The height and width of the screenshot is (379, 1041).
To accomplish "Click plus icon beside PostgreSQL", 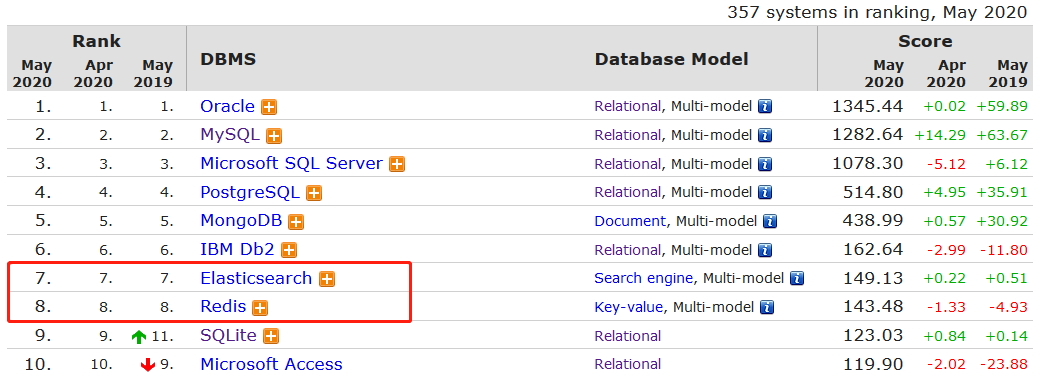I will click(x=313, y=193).
